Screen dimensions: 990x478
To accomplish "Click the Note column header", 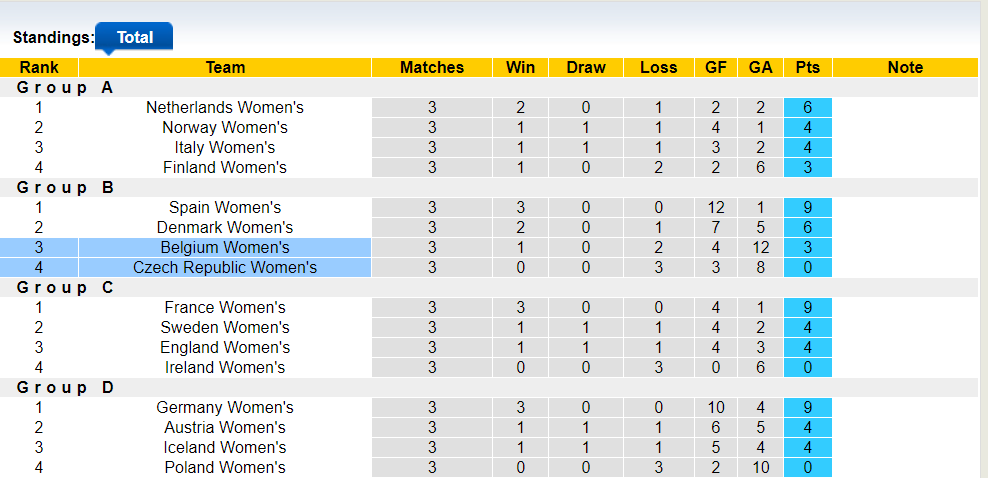I will [x=905, y=67].
